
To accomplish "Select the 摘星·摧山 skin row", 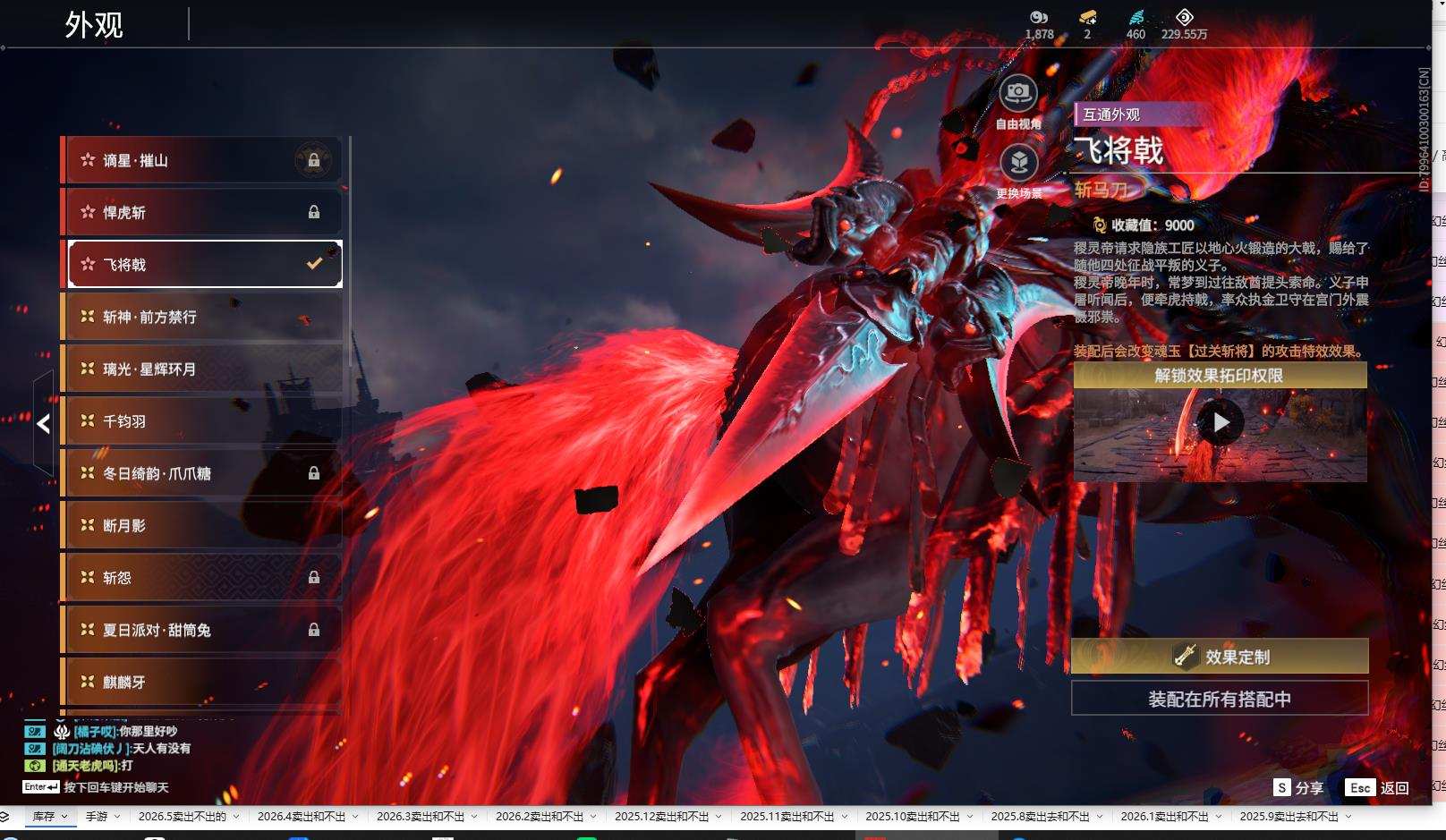I will (x=202, y=160).
